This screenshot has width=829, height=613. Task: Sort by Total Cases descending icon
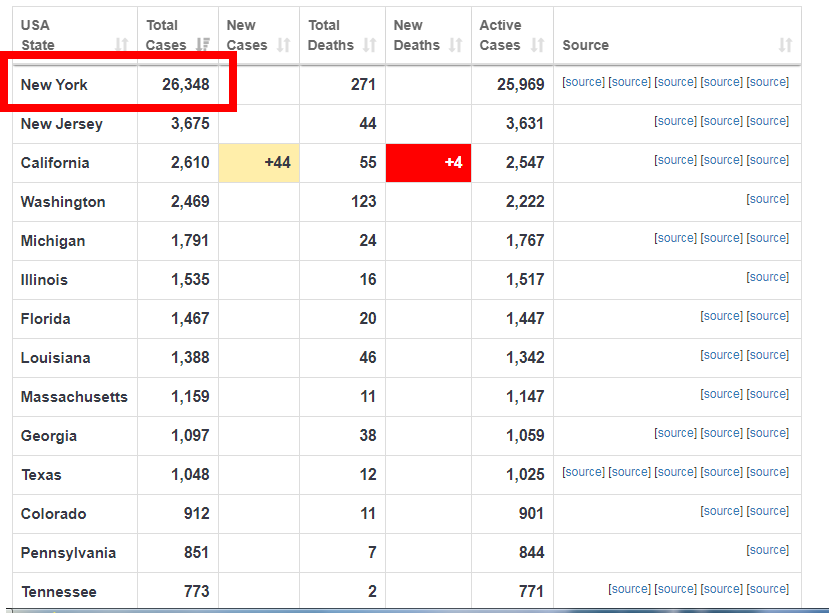coord(202,44)
